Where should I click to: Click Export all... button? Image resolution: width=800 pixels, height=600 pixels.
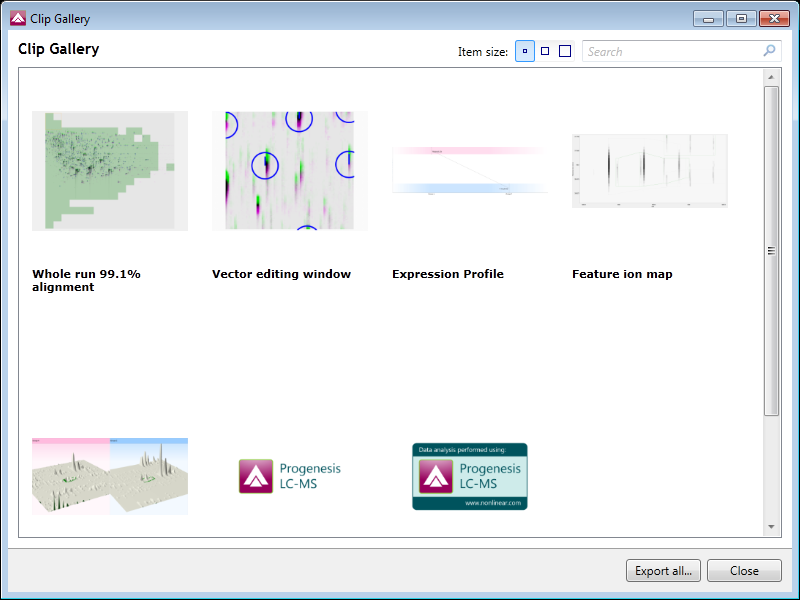663,570
